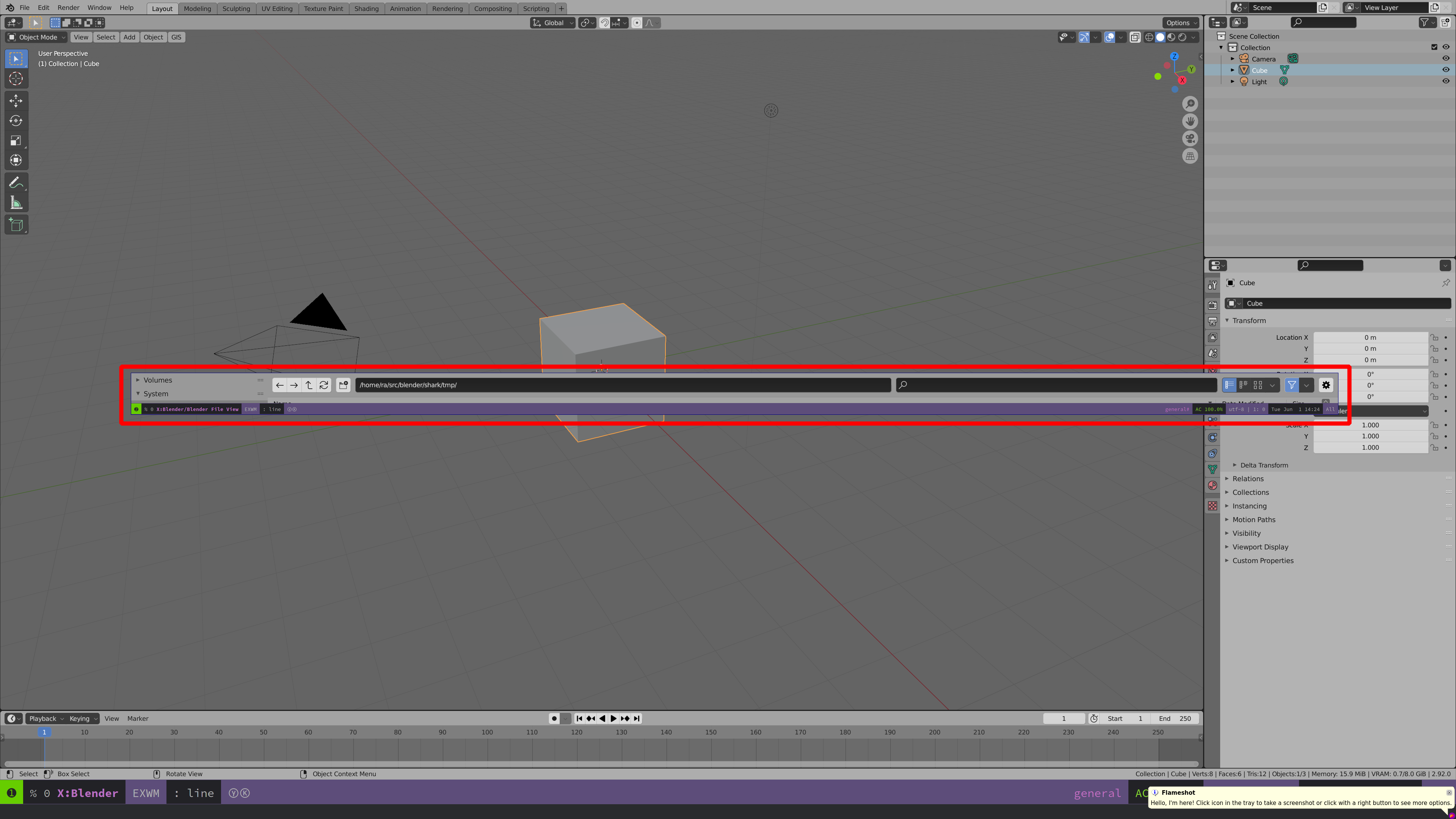Screen dimensions: 1456x819
Task: Open Global transform orientation dropdown
Action: pyautogui.click(x=553, y=23)
